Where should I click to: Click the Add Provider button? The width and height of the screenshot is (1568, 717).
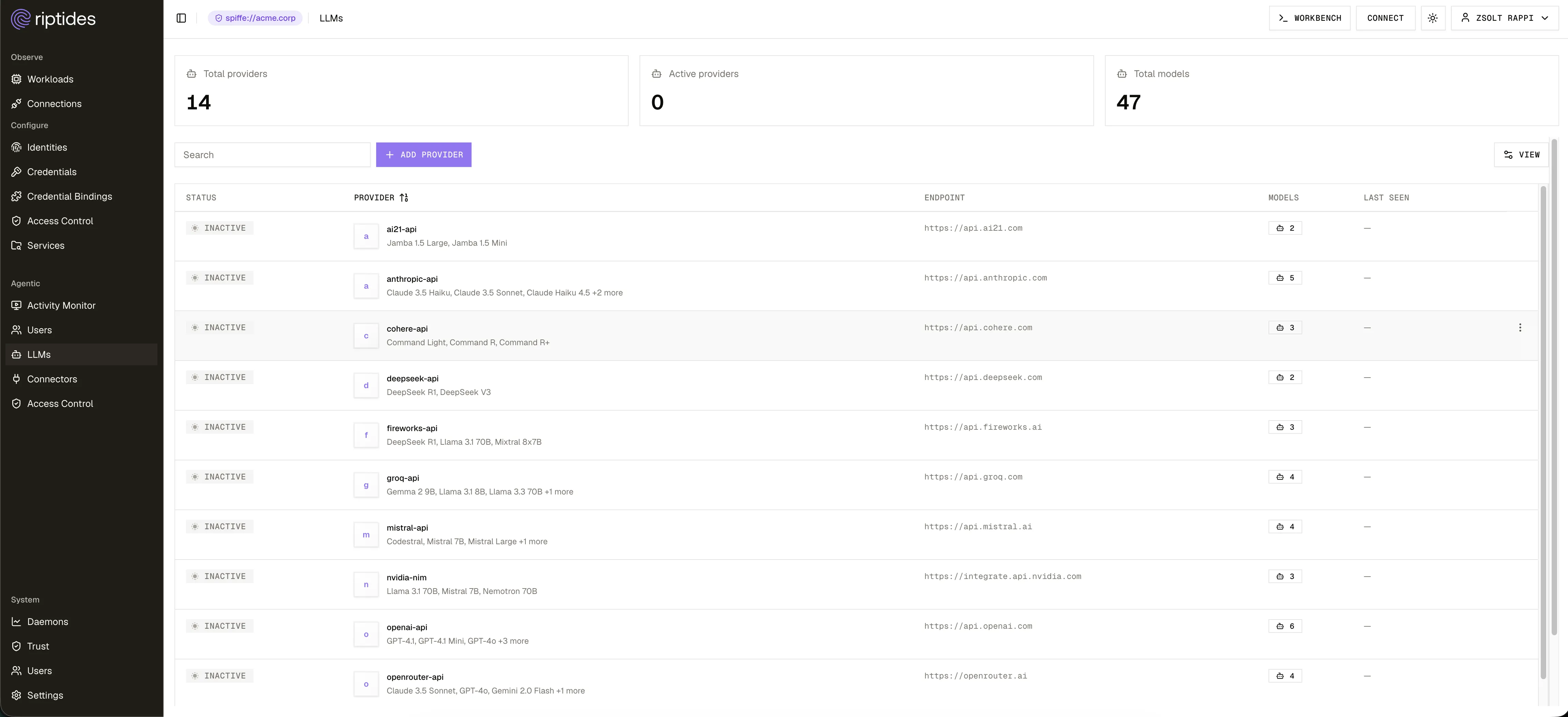(x=424, y=155)
